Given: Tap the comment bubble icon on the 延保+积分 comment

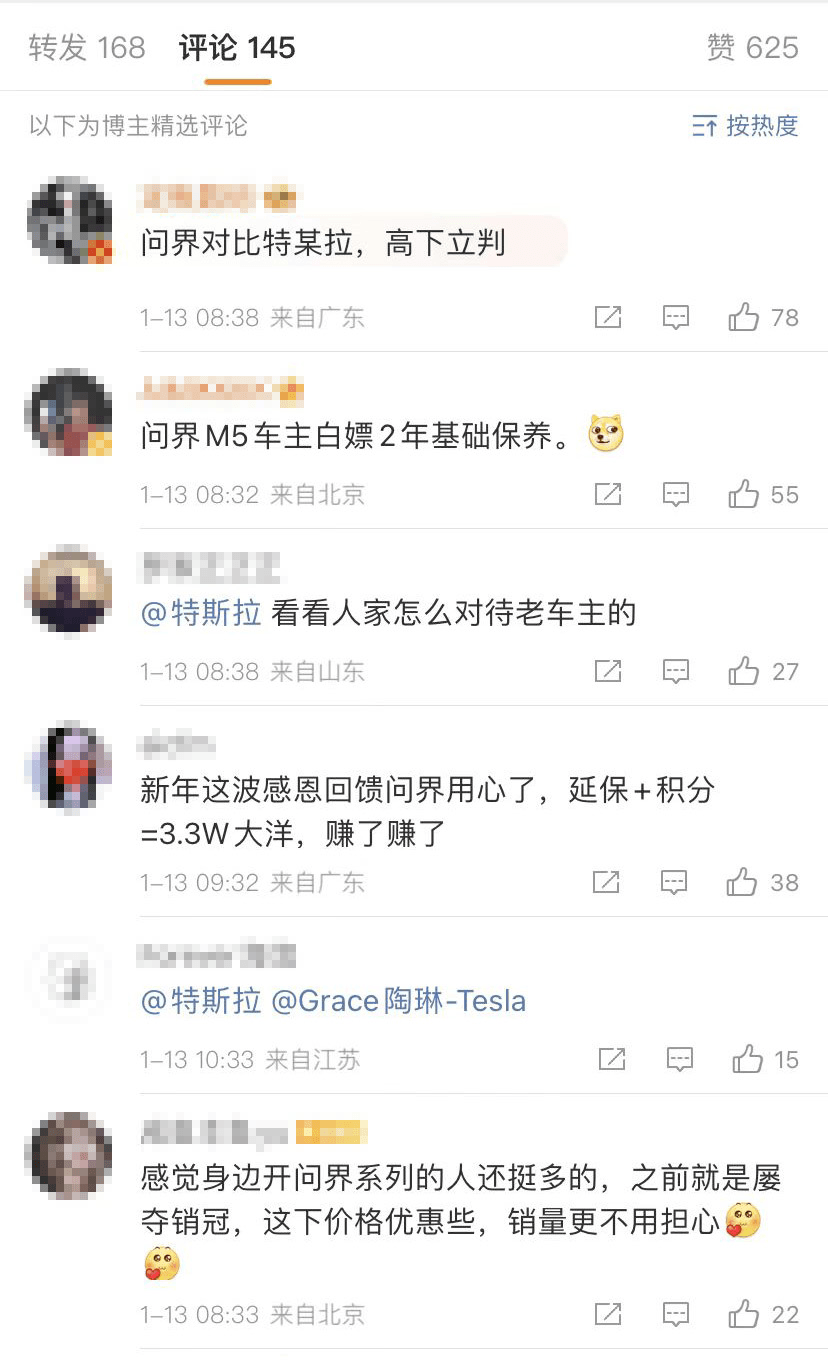Looking at the screenshot, I should coord(676,882).
